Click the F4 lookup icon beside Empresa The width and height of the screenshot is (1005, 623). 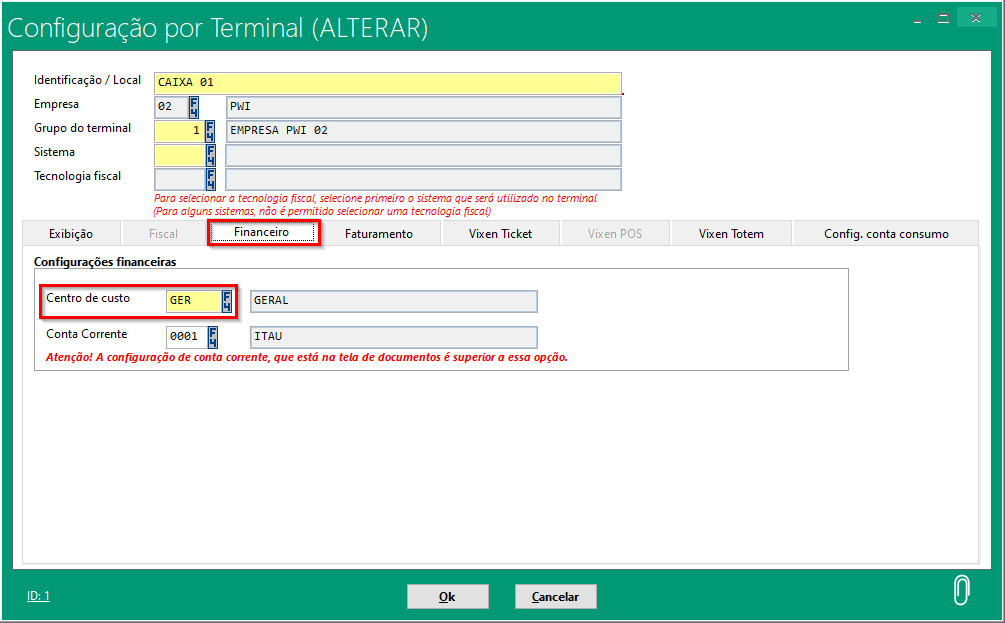[x=193, y=107]
